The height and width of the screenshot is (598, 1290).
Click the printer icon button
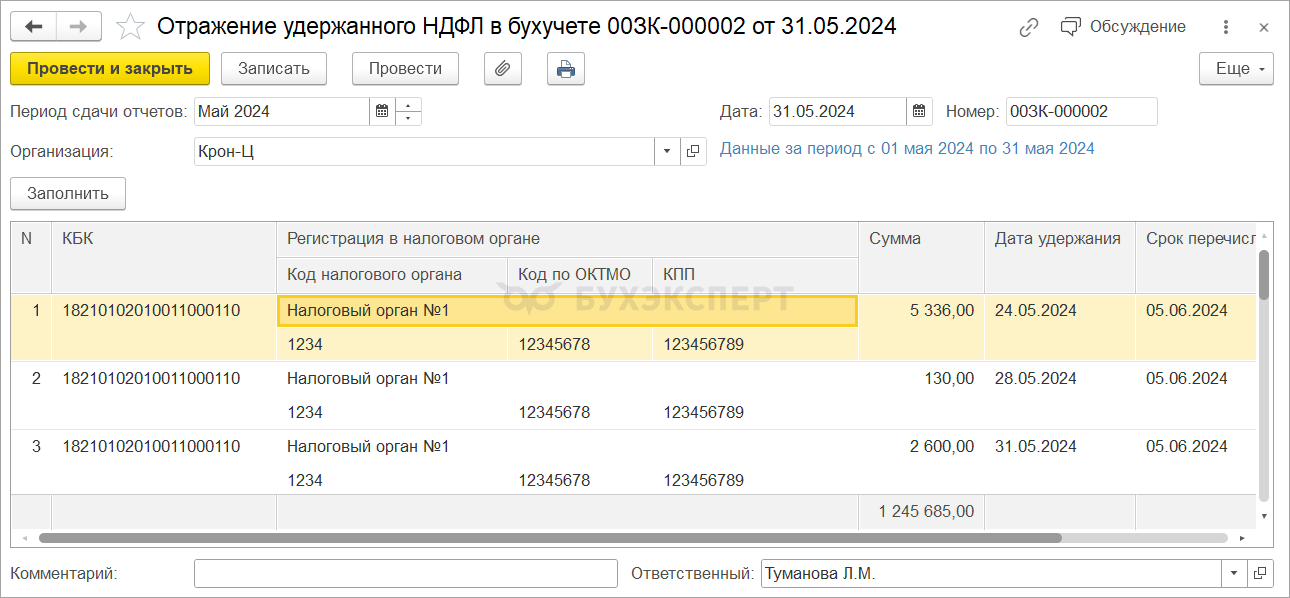click(566, 69)
